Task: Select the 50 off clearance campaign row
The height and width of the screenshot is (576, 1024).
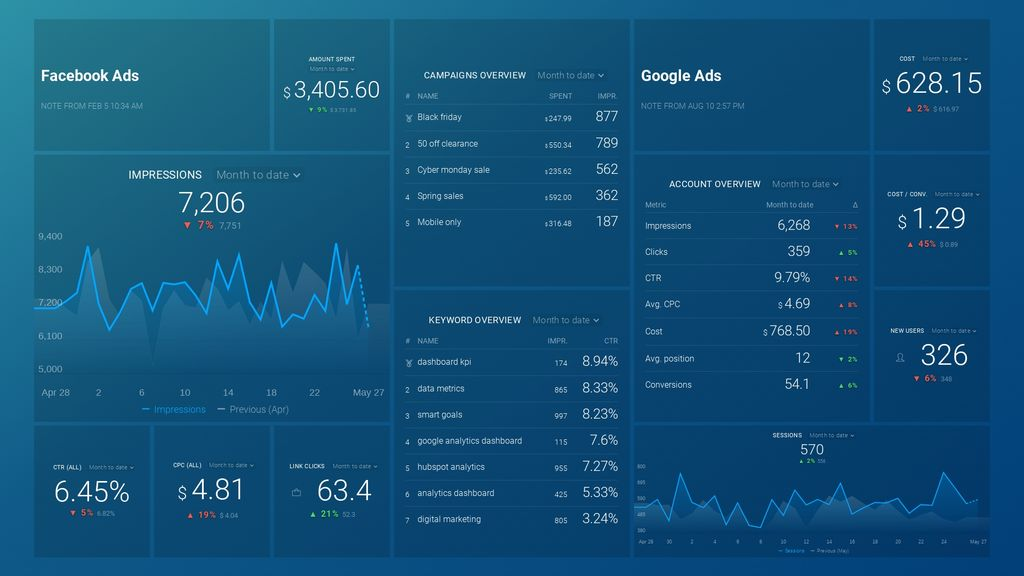Action: point(511,144)
